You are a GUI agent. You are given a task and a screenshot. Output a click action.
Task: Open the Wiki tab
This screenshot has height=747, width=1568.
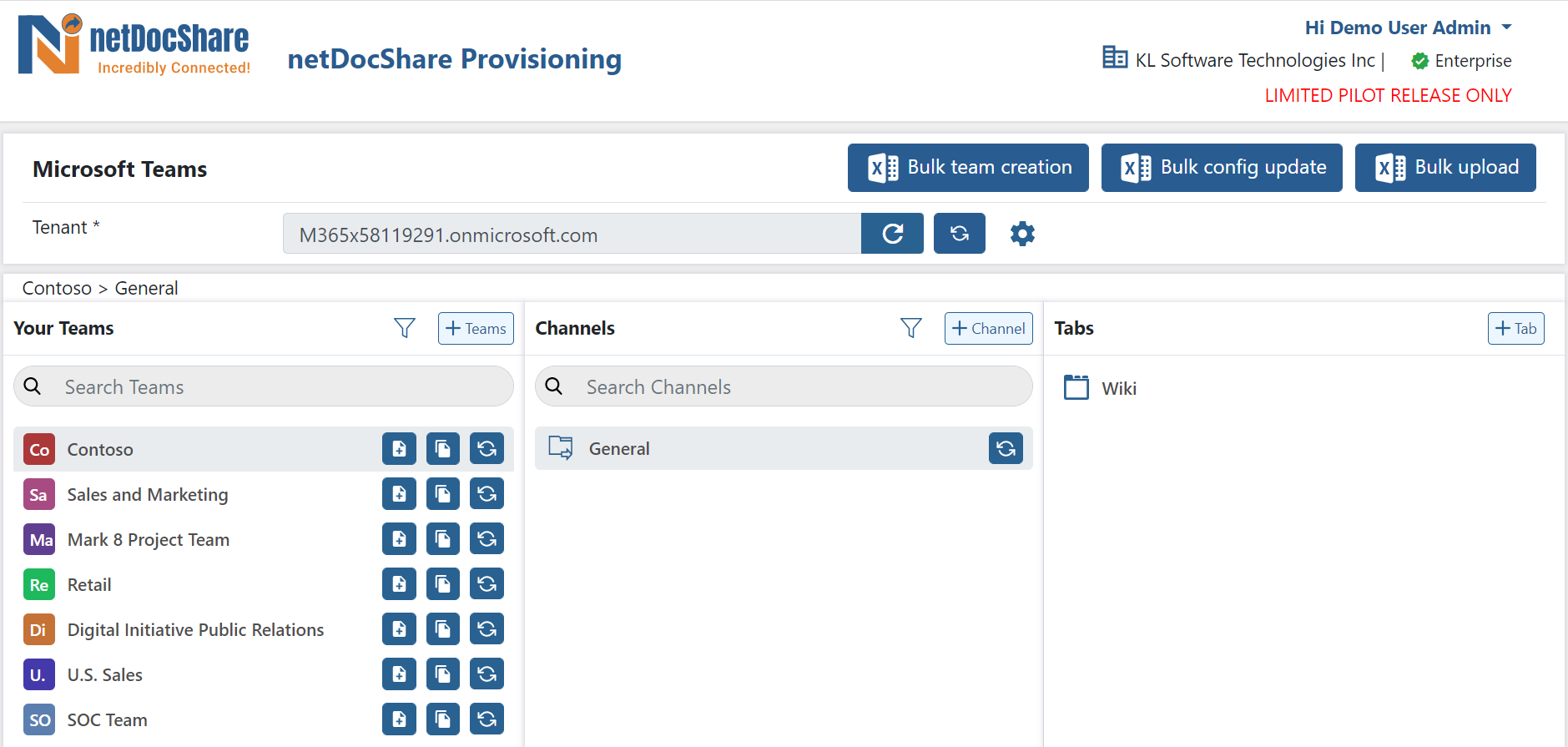(1101, 388)
